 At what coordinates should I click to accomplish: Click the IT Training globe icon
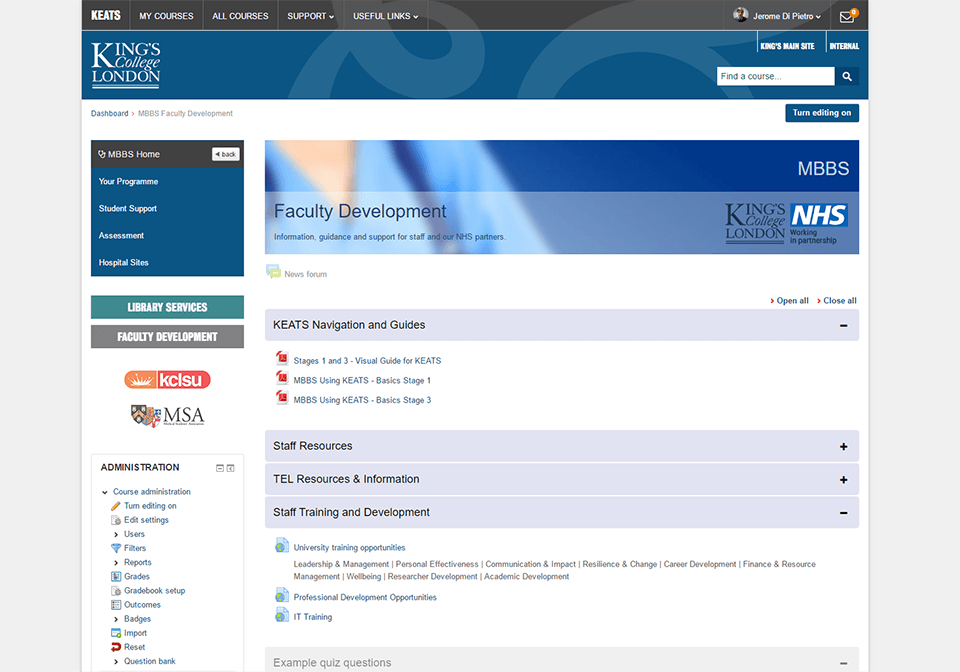(282, 615)
